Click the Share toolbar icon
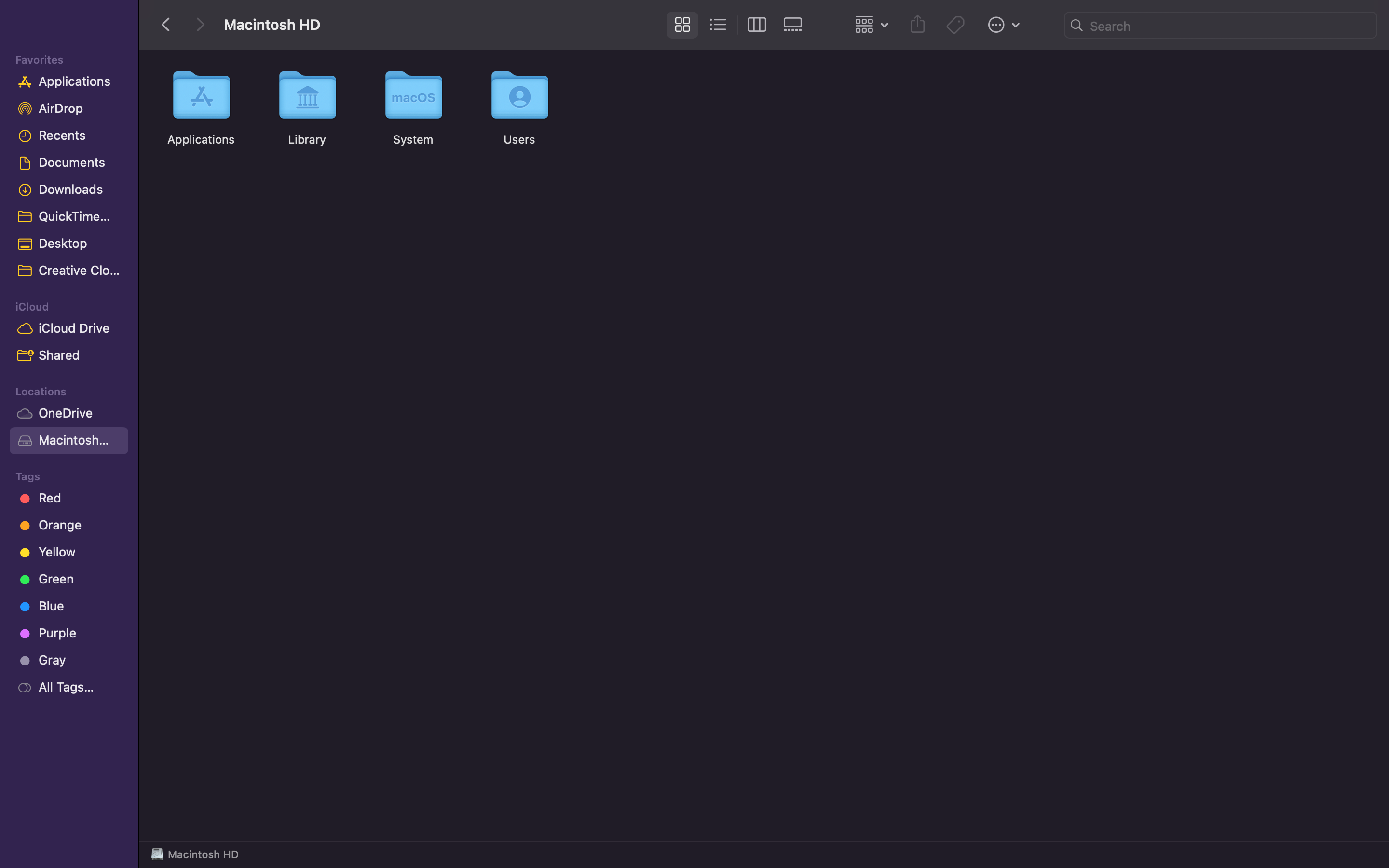The width and height of the screenshot is (1389, 868). pos(917,25)
